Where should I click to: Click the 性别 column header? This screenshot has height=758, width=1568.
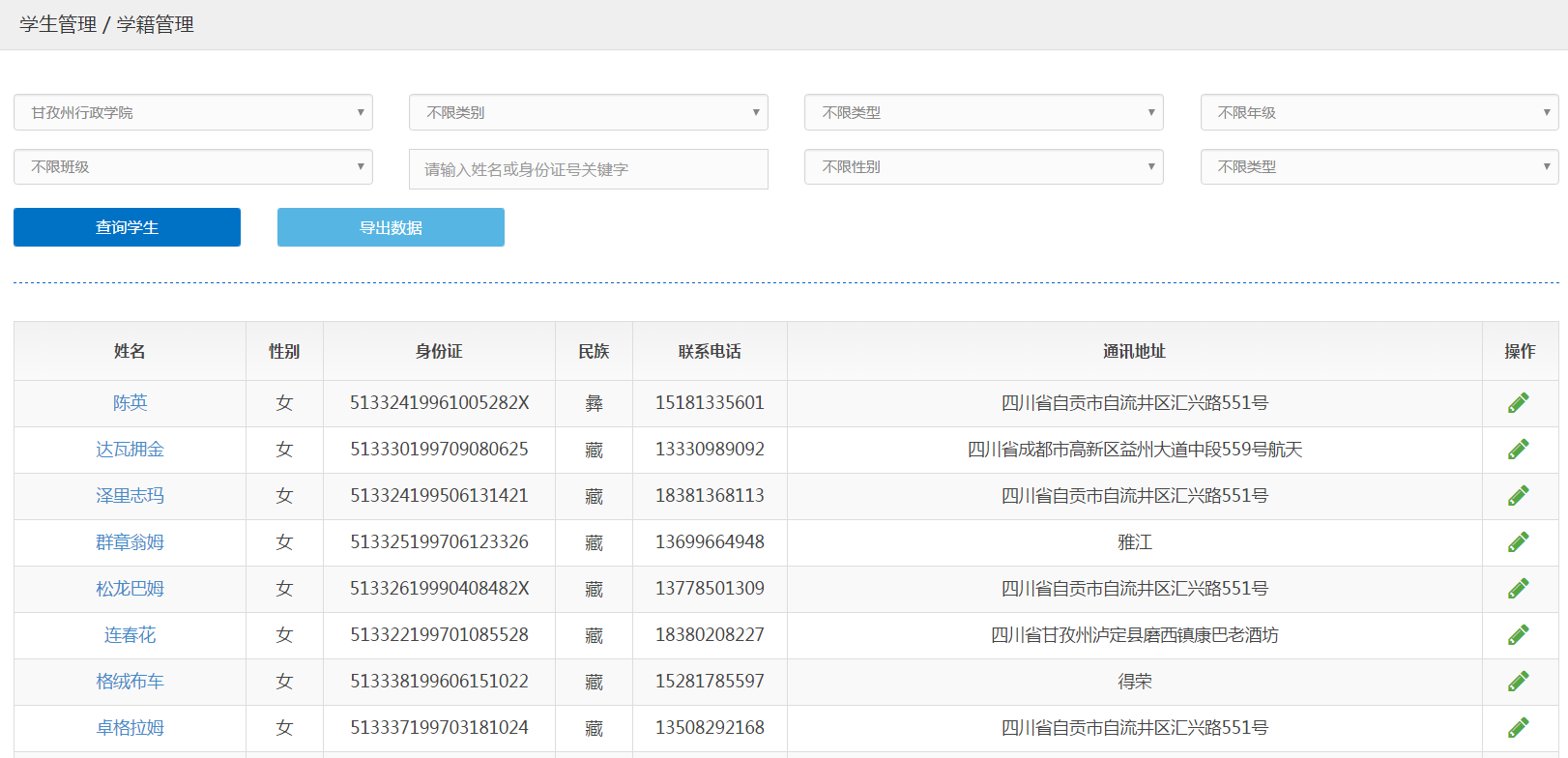click(284, 351)
